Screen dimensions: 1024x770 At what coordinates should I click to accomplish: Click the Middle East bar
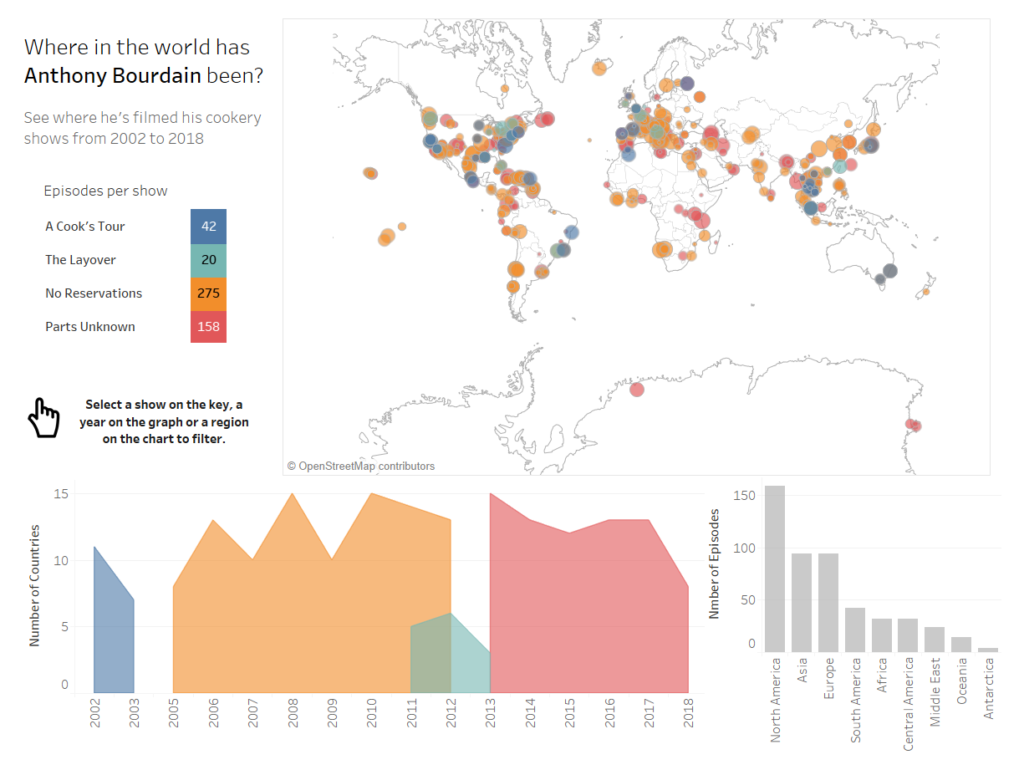(935, 639)
